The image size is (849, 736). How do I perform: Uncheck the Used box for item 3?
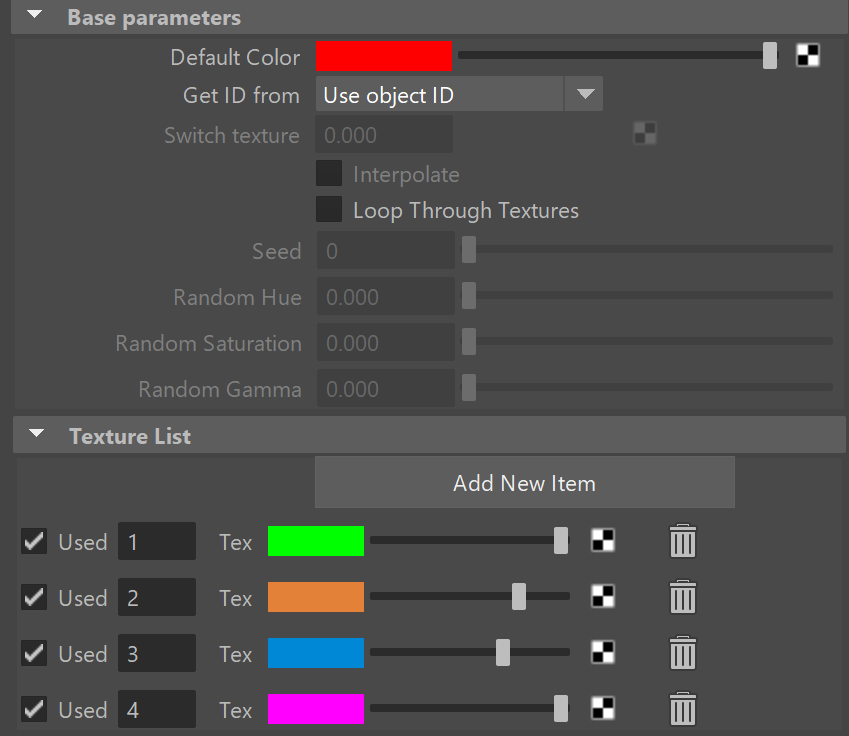34,653
